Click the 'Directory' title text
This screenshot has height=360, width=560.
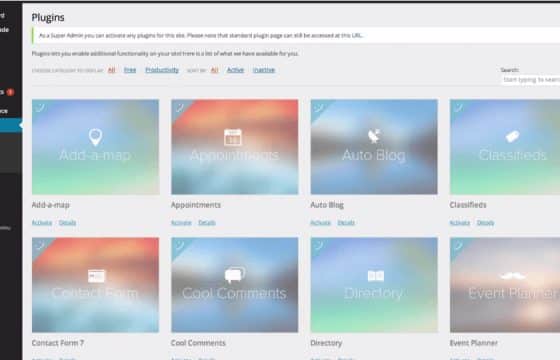click(326, 343)
